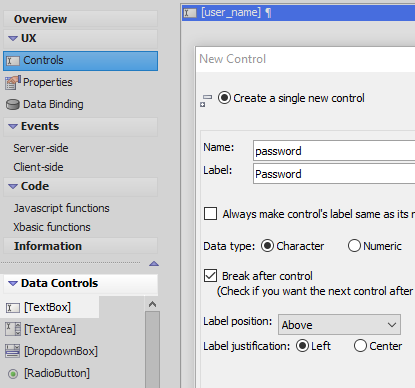
Task: Open Client-side events
Action: tap(38, 167)
